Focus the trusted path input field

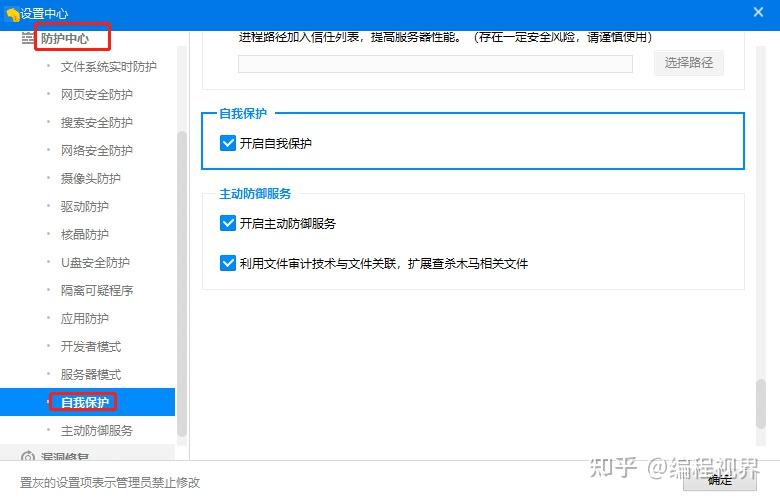(435, 64)
